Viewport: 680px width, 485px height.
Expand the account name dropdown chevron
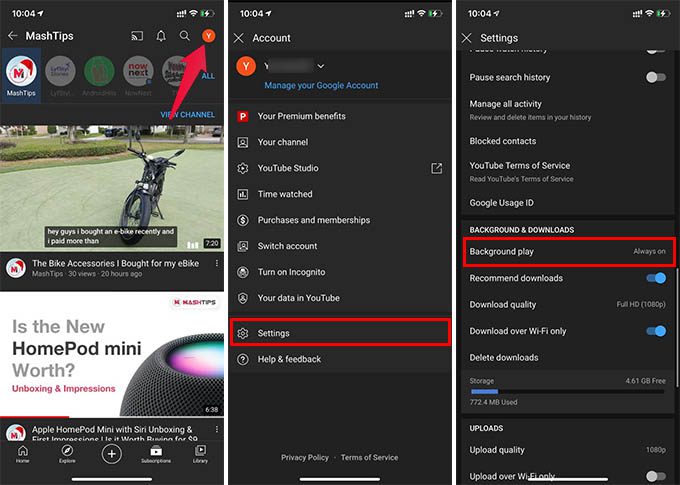(321, 66)
